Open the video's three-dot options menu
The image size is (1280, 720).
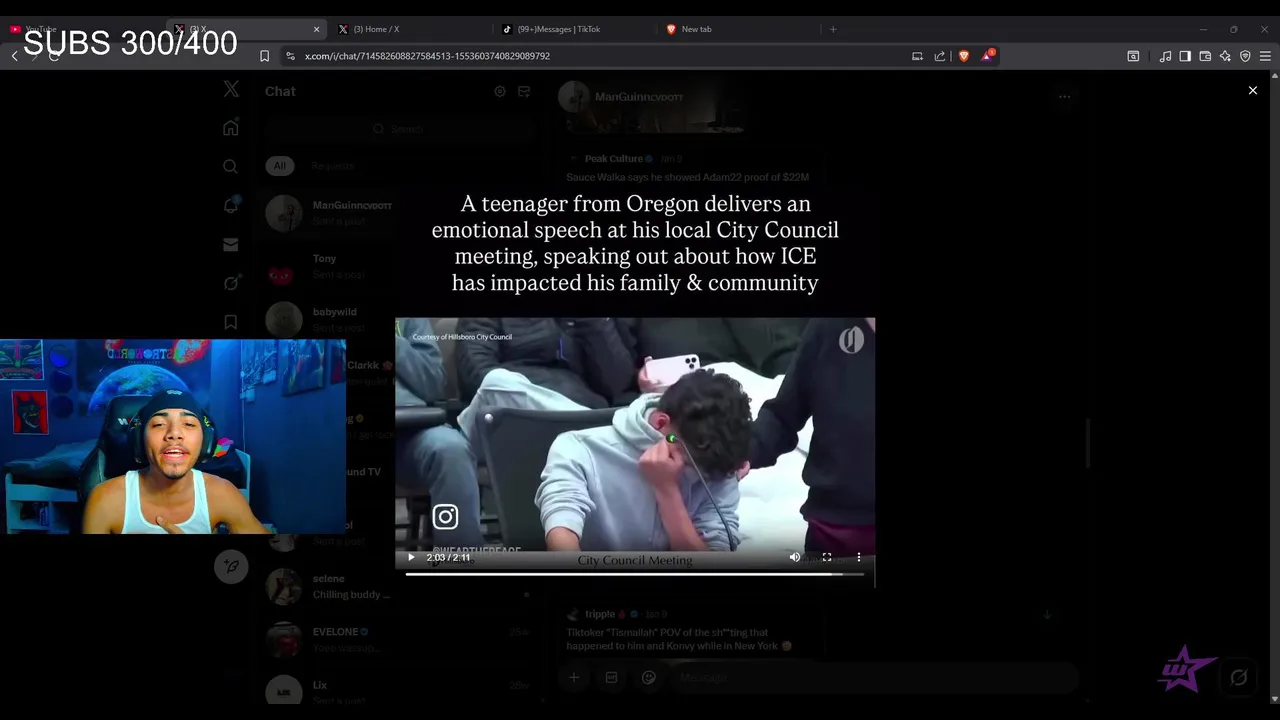coord(859,557)
